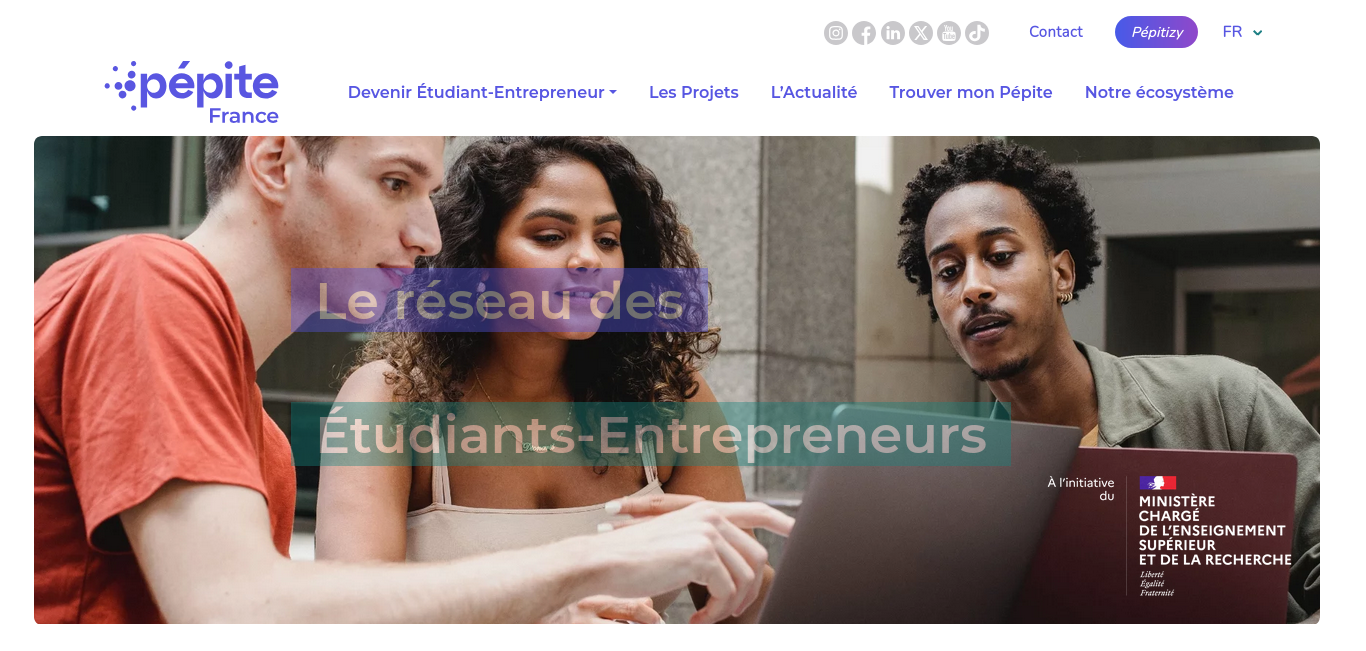Click the 'Le réseau des' banner heading
Viewport: 1366px width, 651px height.
click(500, 300)
